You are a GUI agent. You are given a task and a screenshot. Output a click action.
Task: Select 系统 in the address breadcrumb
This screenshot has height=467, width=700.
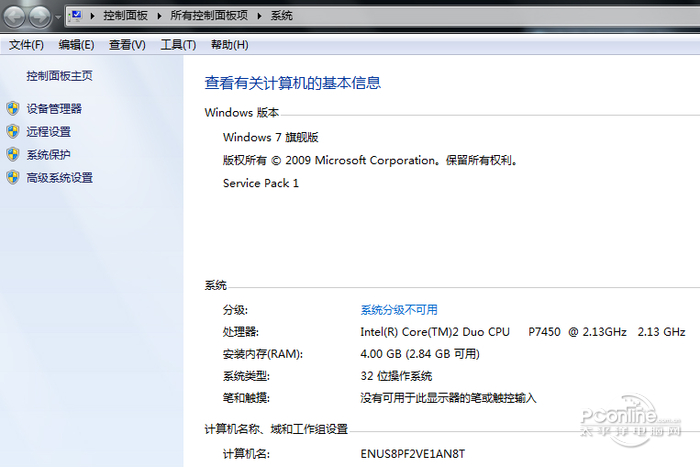(282, 16)
